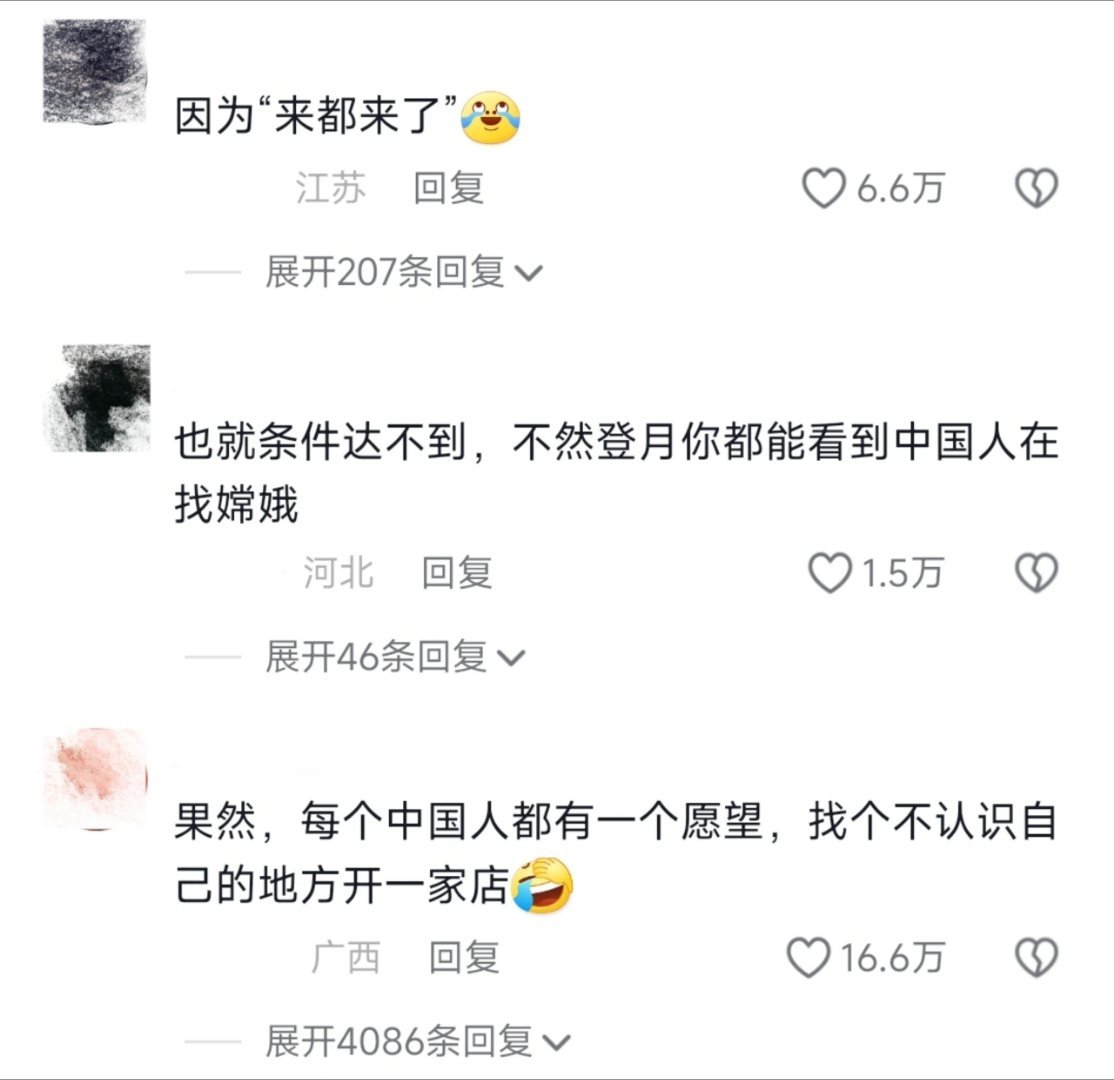
Task: Dislike the 河北 comment with broken heart
Action: tap(1037, 573)
